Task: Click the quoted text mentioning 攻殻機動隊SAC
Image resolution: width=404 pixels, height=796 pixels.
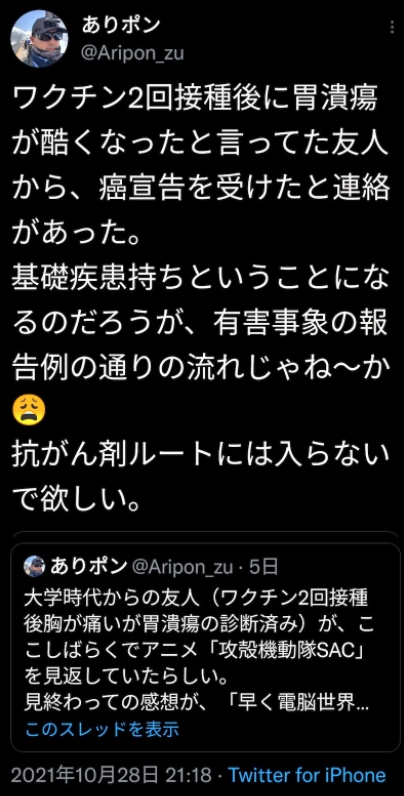Action: point(199,652)
